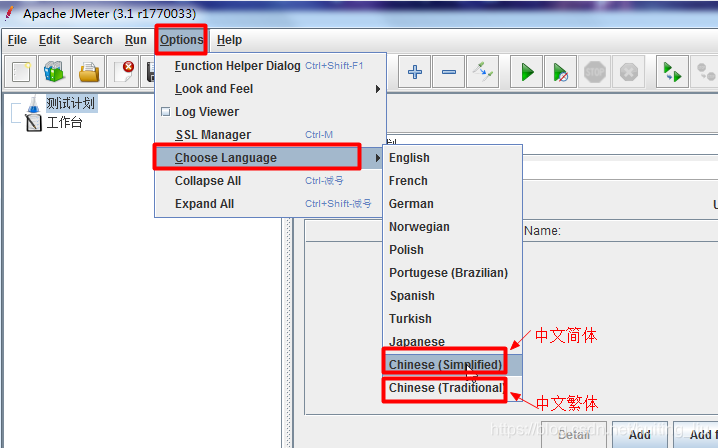Toggle the Log Viewer checkbox

point(165,112)
